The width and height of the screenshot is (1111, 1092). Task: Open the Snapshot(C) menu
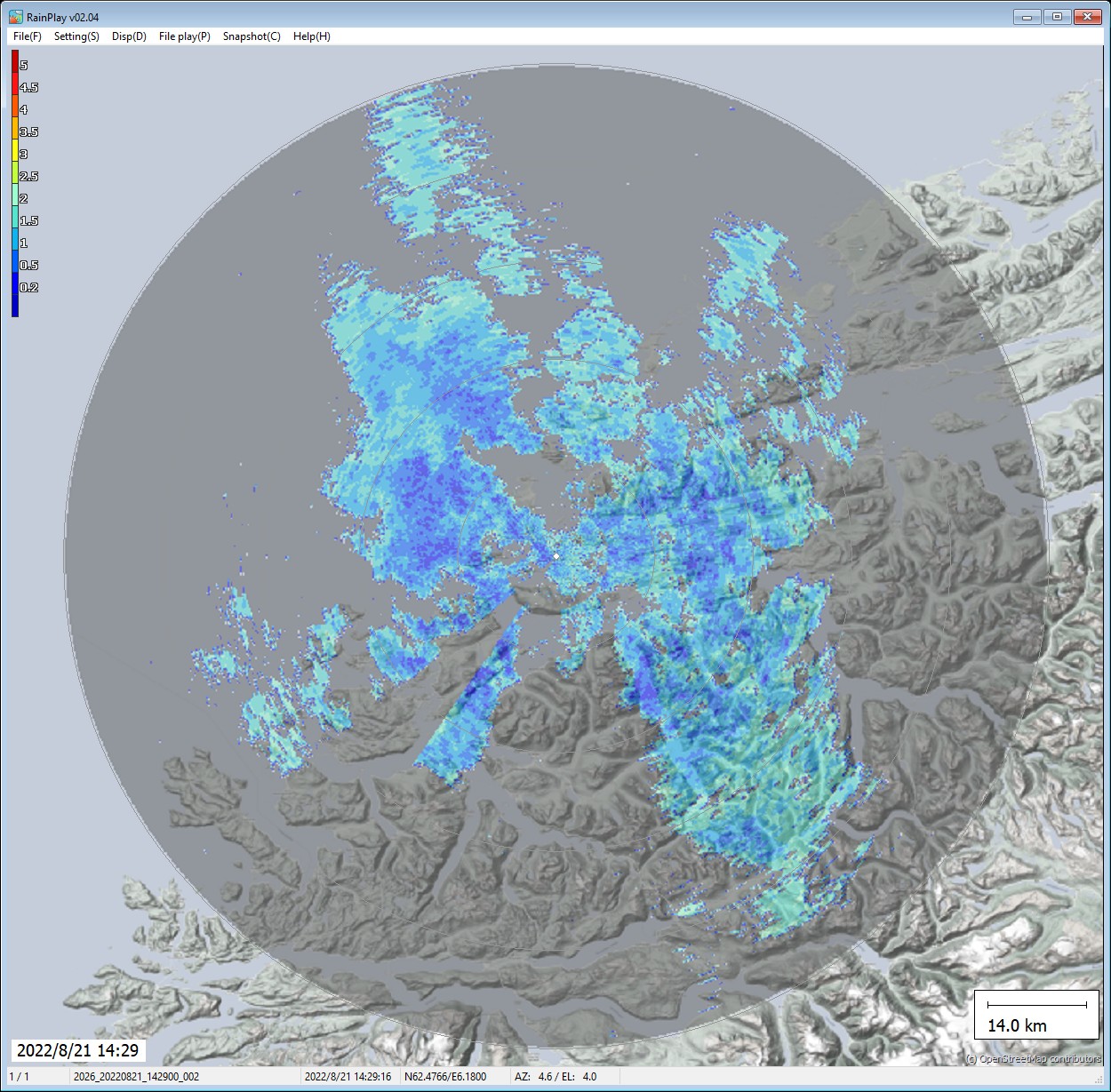[x=252, y=36]
